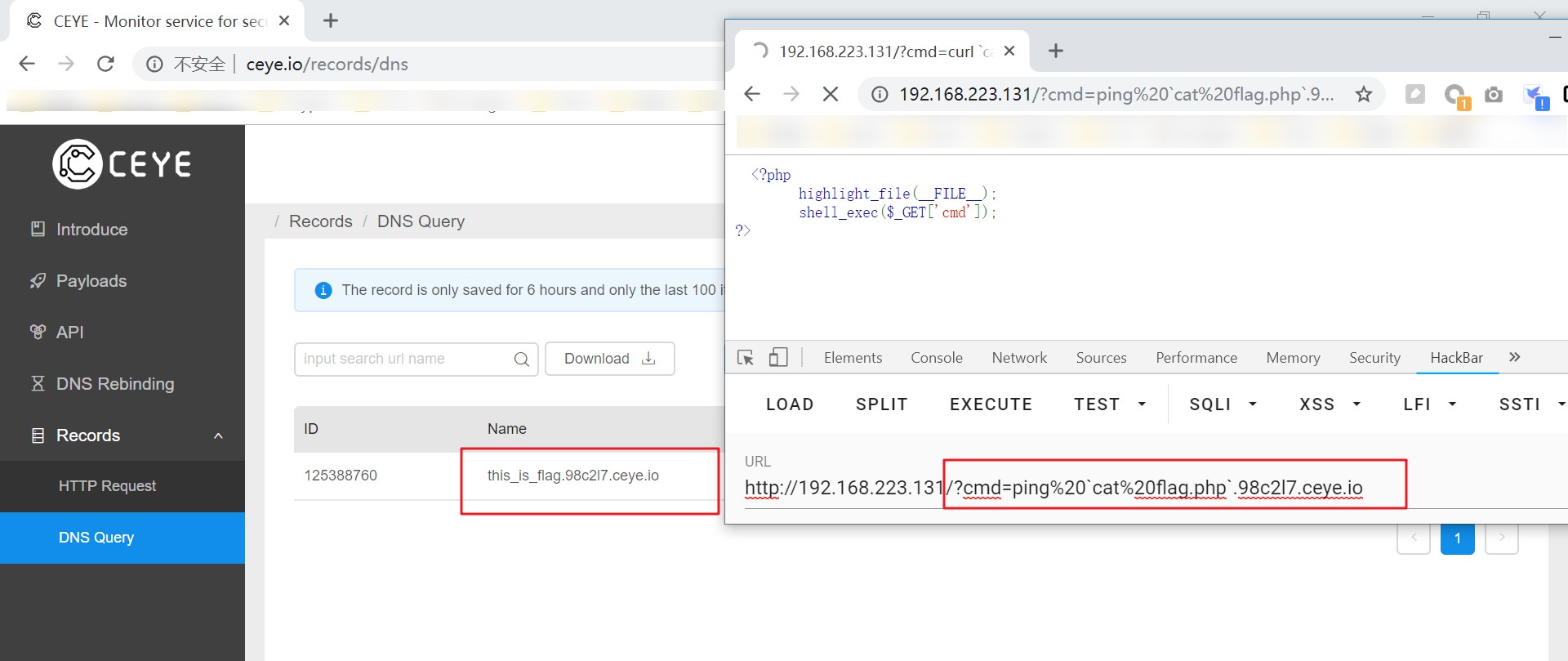Switch to the Performance DevTools tab
This screenshot has width=1568, height=661.
point(1196,358)
